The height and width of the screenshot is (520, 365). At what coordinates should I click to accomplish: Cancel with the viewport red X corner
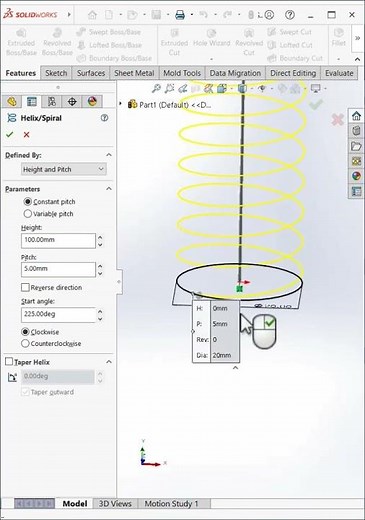pyautogui.click(x=337, y=119)
